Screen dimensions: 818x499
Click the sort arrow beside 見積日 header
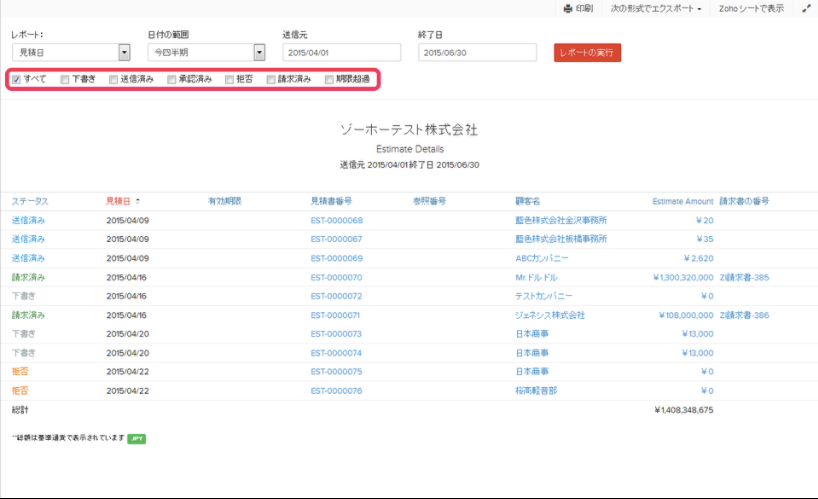point(138,201)
